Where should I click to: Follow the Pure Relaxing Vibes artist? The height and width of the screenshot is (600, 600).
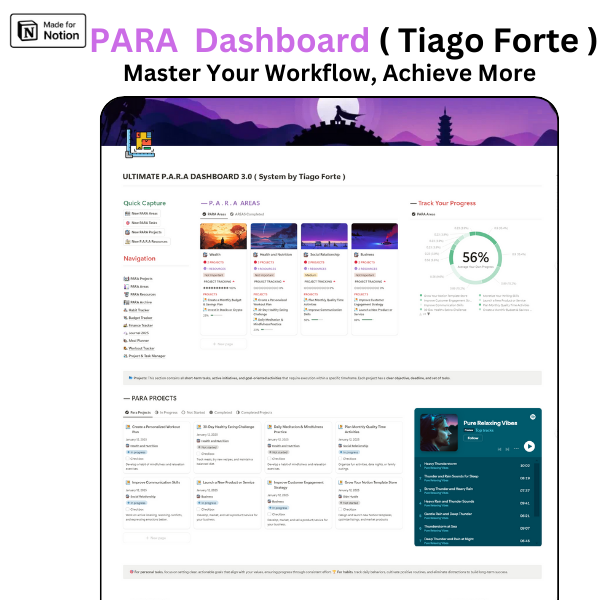point(473,438)
